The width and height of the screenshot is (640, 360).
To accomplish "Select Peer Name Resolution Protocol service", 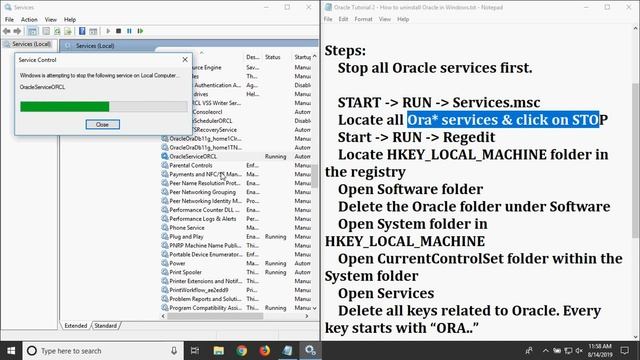I will pyautogui.click(x=236, y=183).
